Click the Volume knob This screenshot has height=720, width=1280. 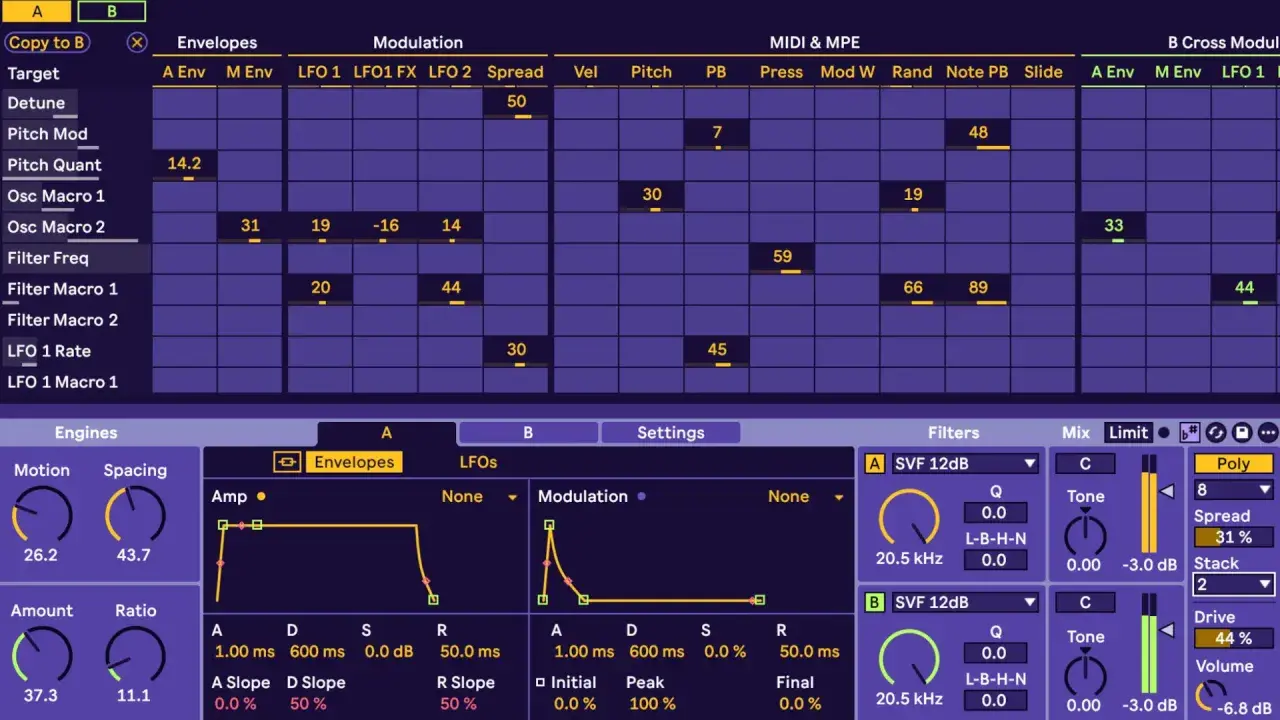pos(1211,697)
